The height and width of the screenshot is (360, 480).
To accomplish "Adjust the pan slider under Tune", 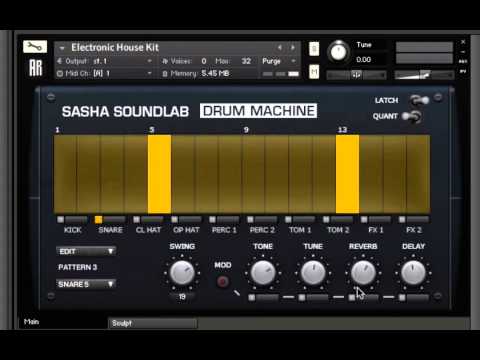I will 356,75.
